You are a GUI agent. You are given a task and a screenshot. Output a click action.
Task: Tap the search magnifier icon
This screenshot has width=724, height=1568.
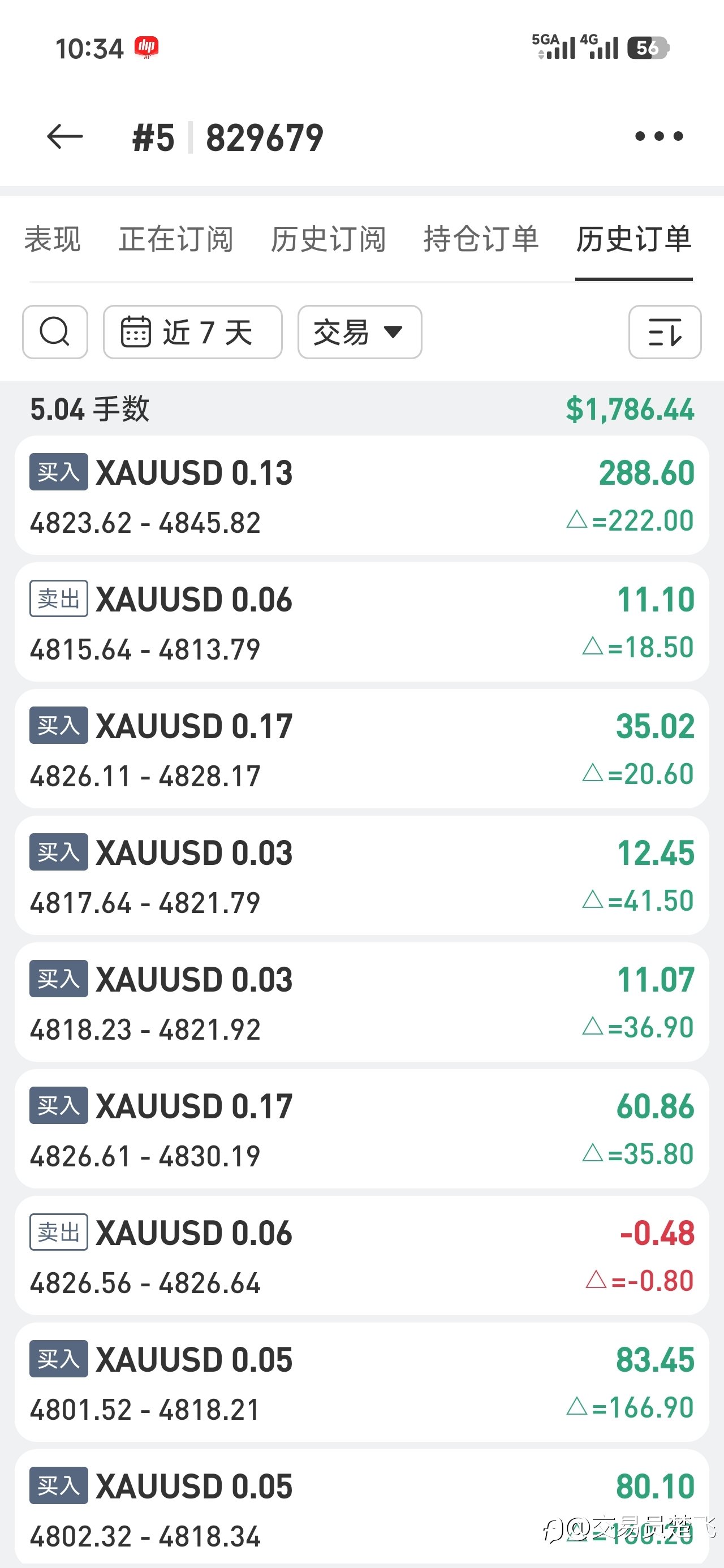(55, 331)
